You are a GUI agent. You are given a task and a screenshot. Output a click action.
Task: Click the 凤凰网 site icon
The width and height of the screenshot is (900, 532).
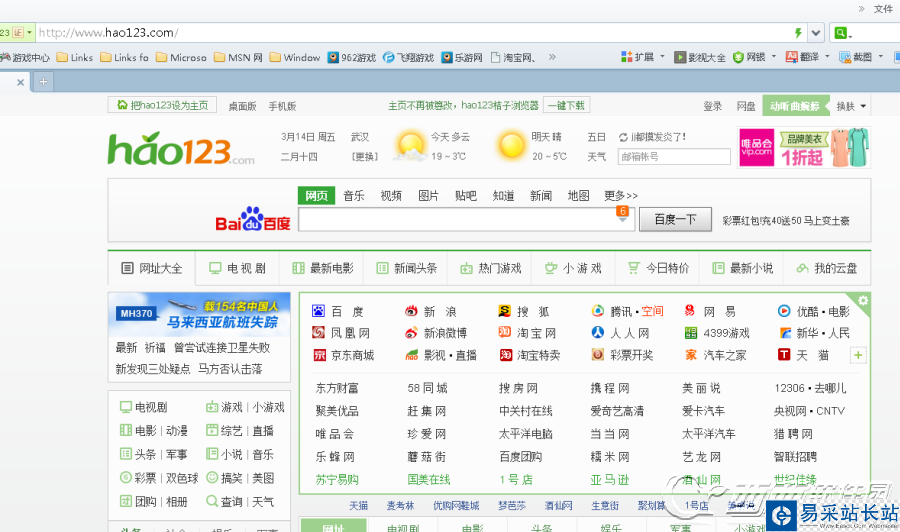pyautogui.click(x=318, y=332)
